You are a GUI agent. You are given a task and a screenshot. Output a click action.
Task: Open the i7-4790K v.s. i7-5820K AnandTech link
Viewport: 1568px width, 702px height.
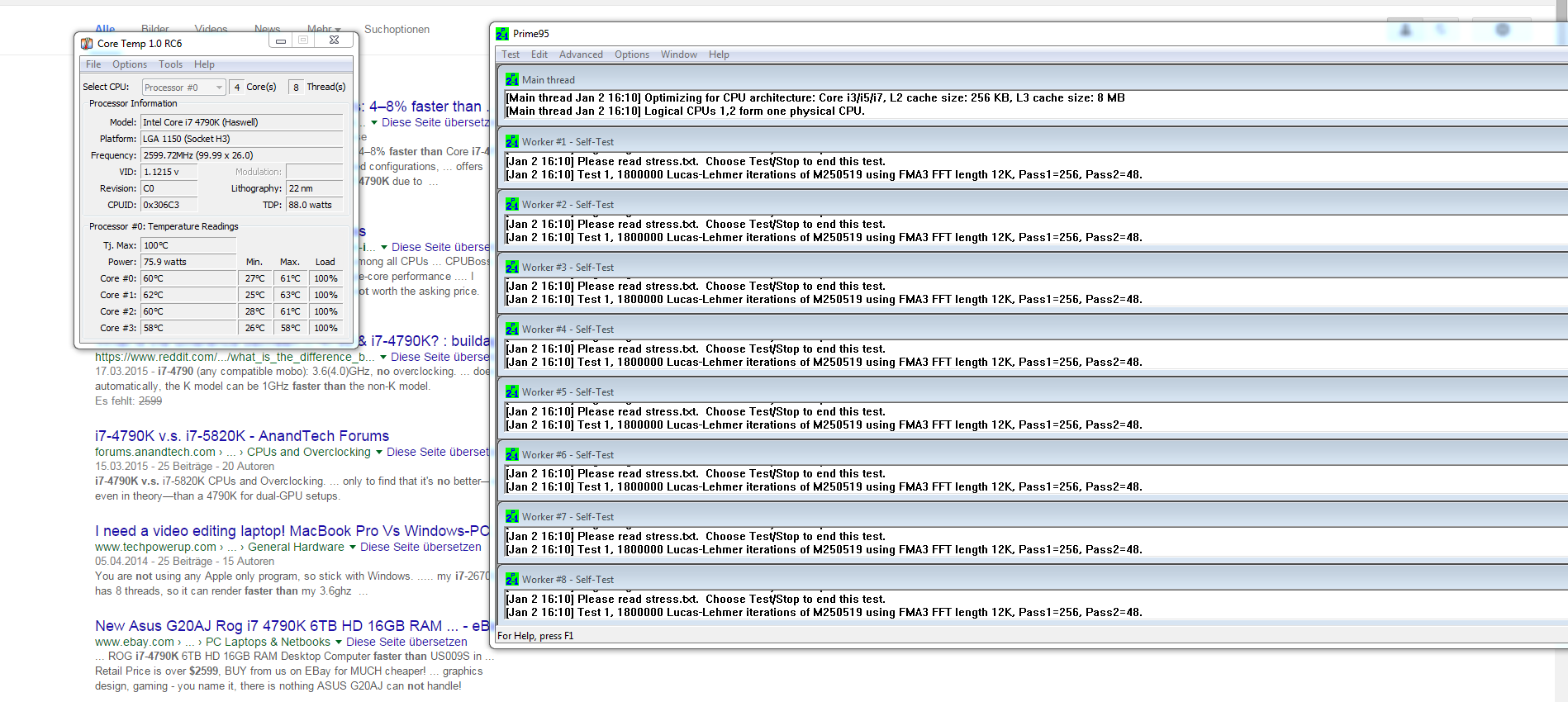tap(242, 436)
